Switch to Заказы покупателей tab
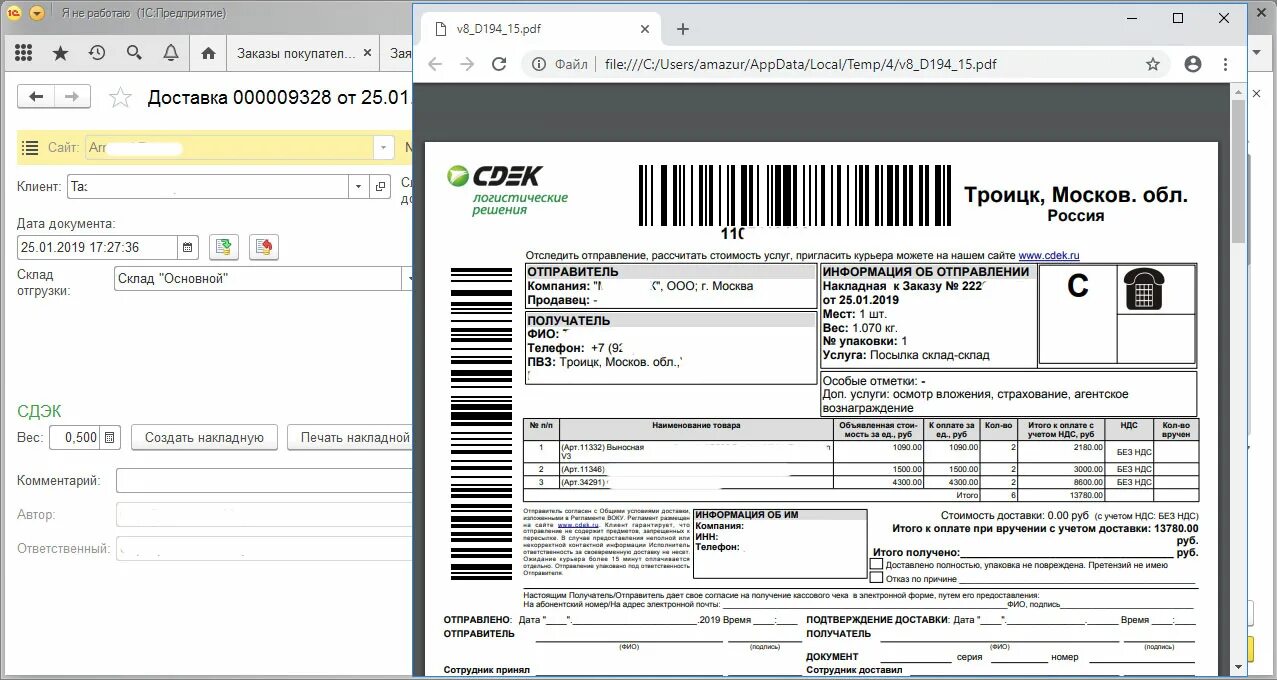Image resolution: width=1277 pixels, height=680 pixels. pos(296,53)
